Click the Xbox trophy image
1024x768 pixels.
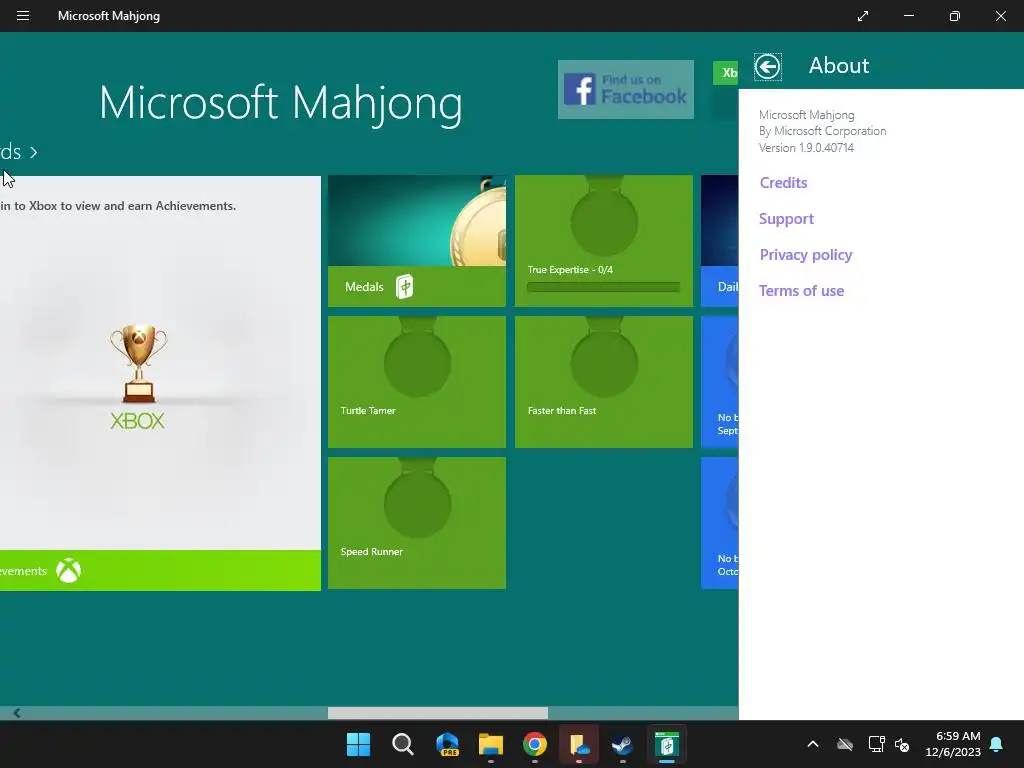[138, 364]
